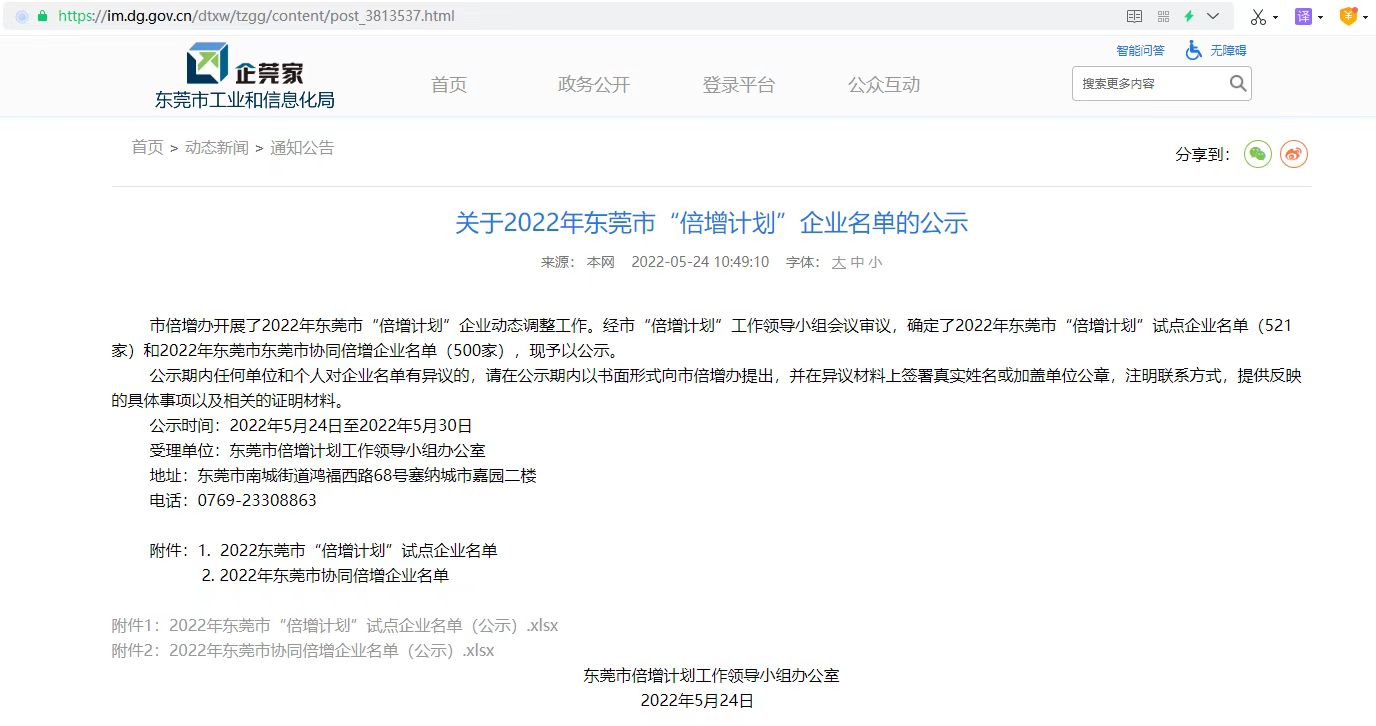Click the article title 关于2022年东莞市“倍增计划”企业名单的公示
The height and width of the screenshot is (726, 1376).
click(712, 223)
